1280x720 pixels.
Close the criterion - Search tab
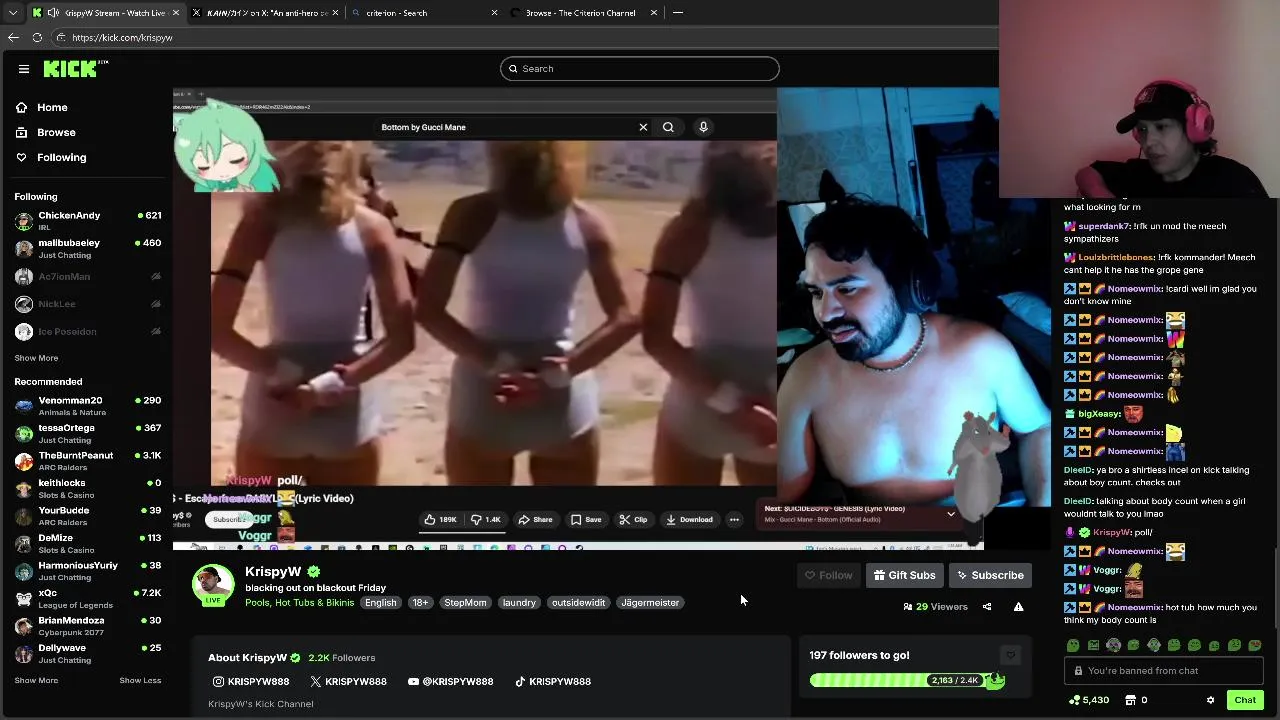(x=494, y=13)
